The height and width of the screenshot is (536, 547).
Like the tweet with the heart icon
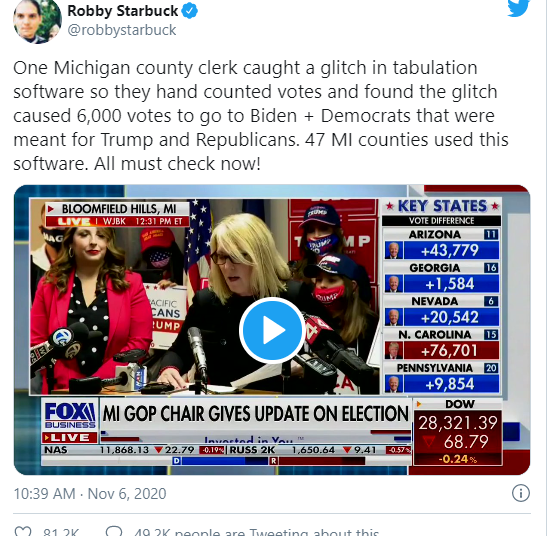tap(22, 531)
